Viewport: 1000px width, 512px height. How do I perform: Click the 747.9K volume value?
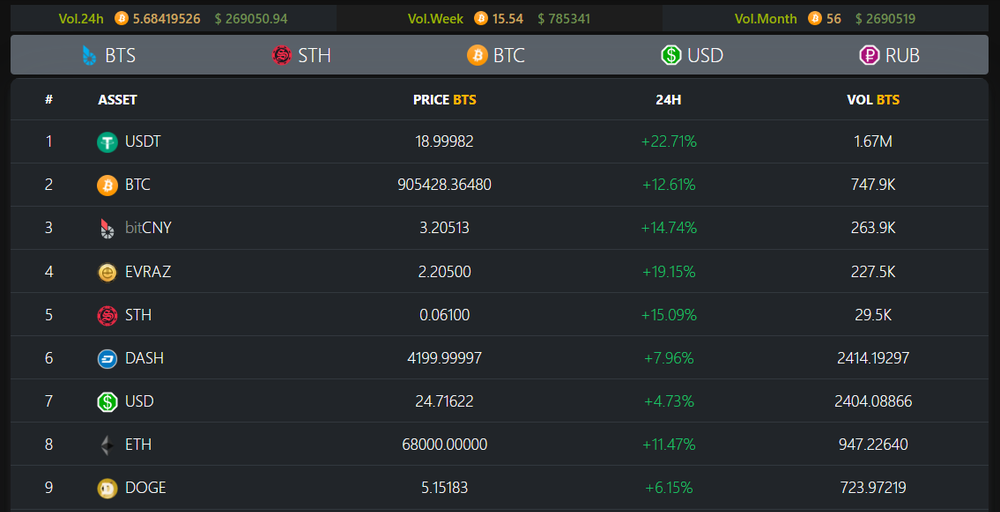click(873, 185)
